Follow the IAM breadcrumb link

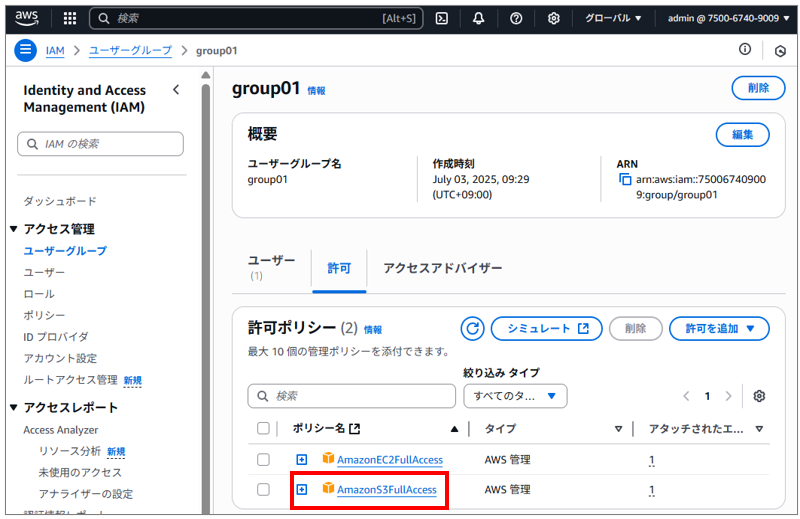55,51
